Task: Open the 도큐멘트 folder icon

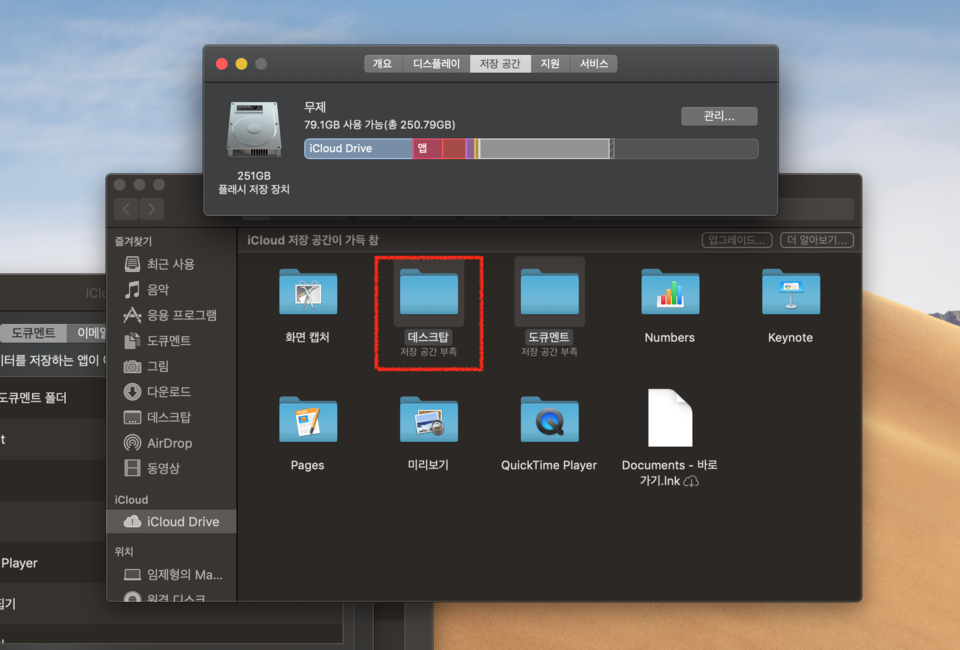Action: (x=549, y=293)
